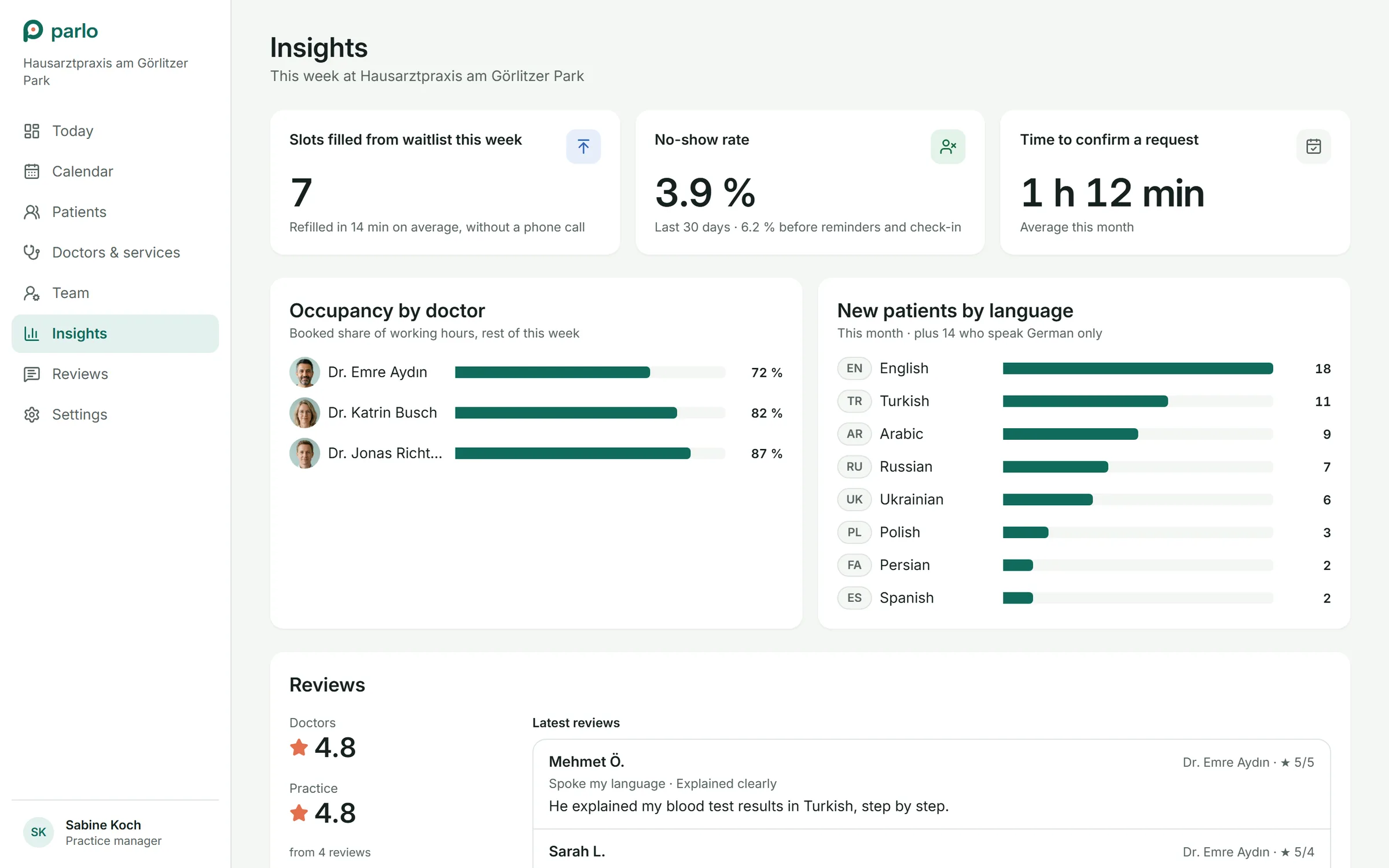
Task: Click Dr. Katrin Busch's avatar photo
Action: point(304,413)
